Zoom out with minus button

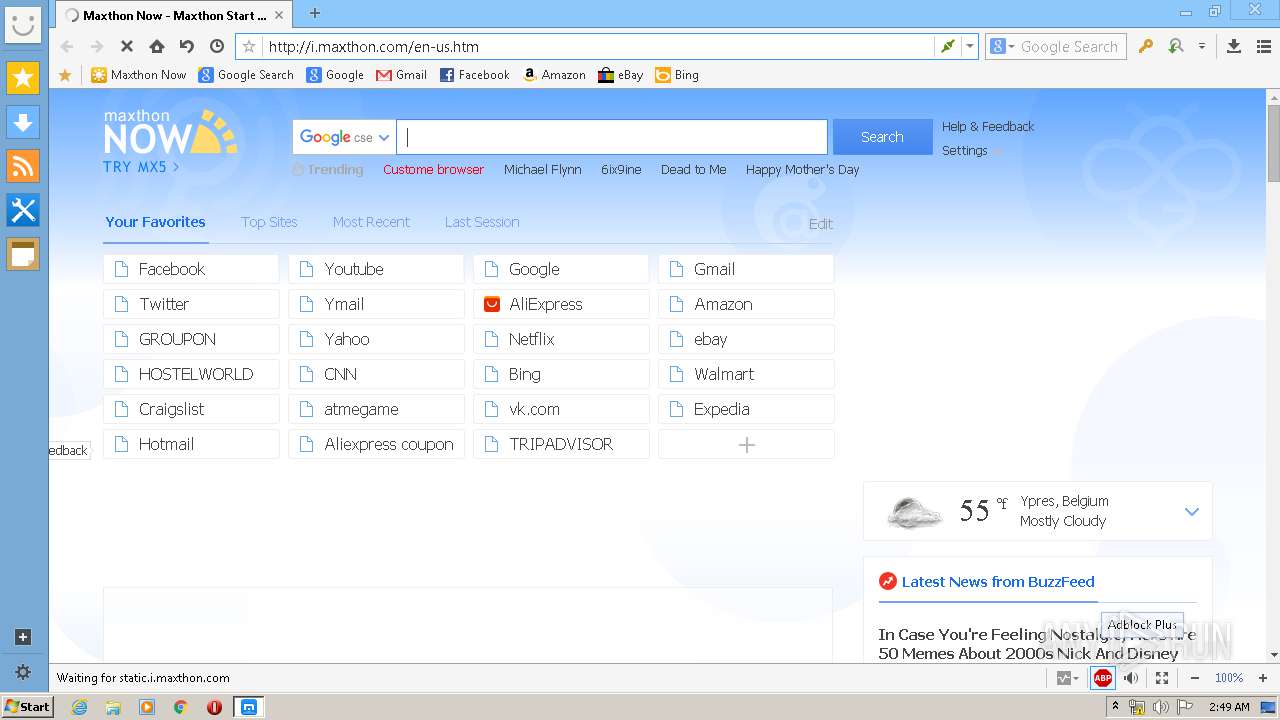tap(1193, 678)
